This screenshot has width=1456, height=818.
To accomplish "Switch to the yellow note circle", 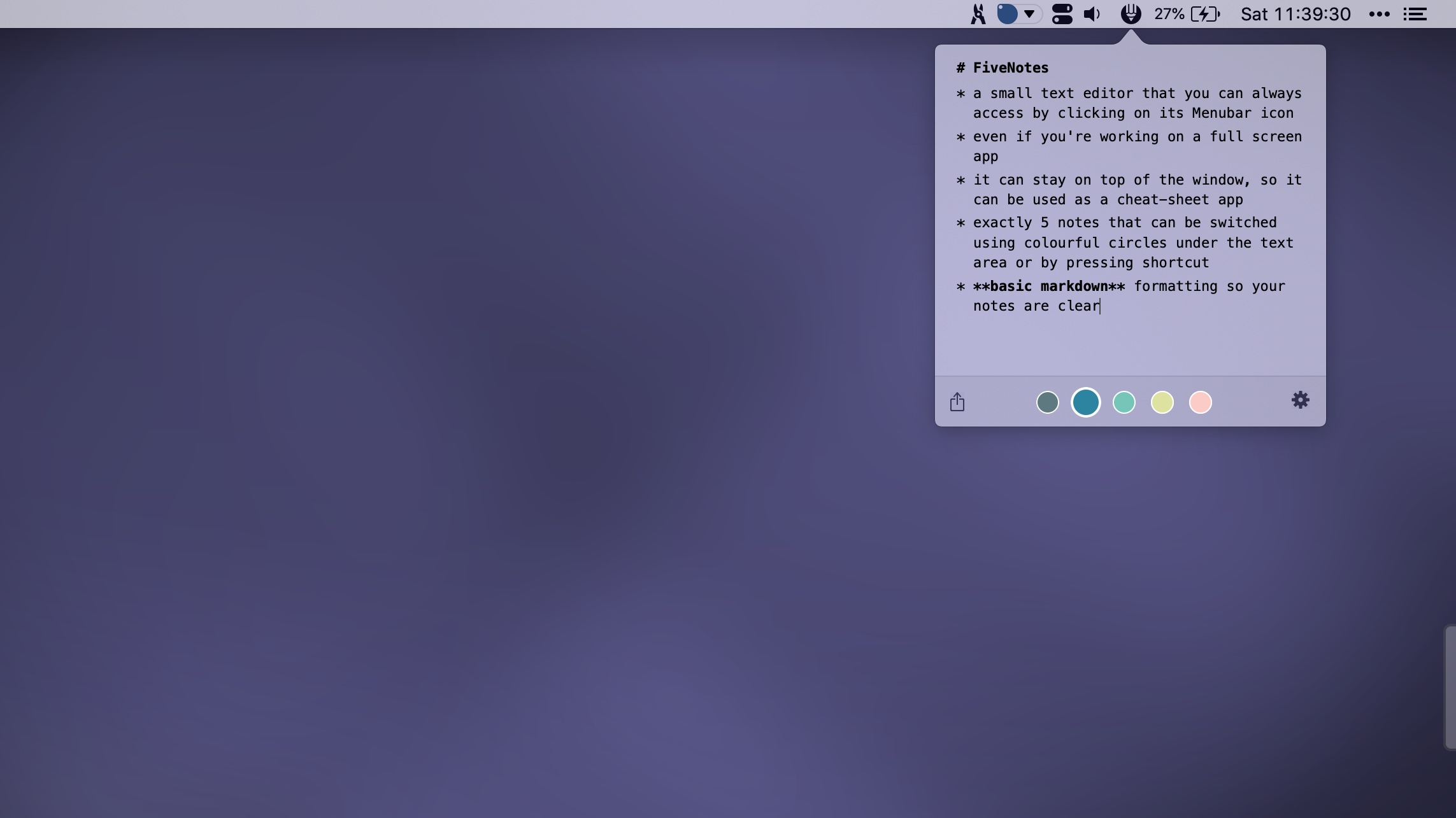I will pyautogui.click(x=1162, y=402).
